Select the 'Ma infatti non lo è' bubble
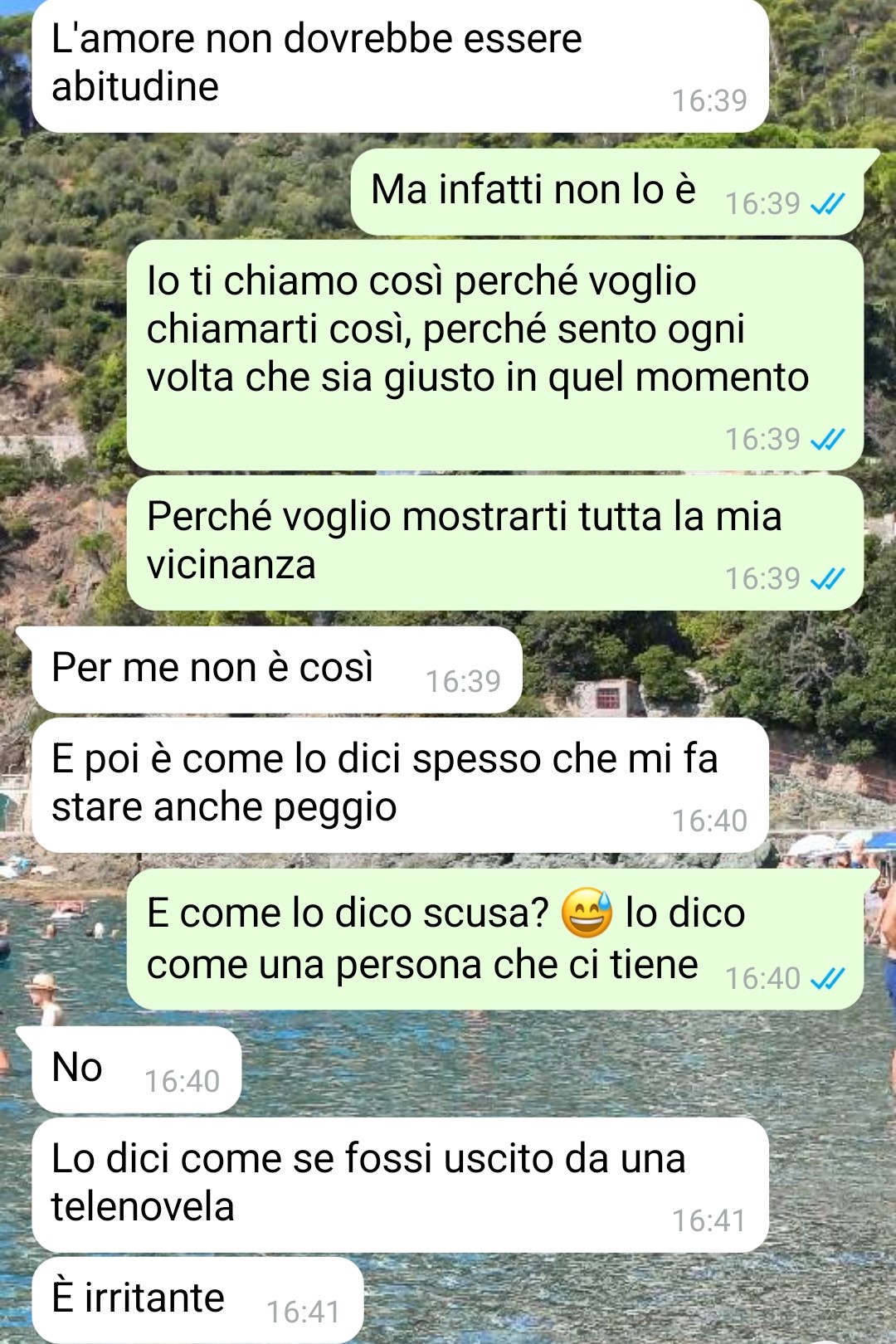The image size is (896, 1344). (607, 192)
